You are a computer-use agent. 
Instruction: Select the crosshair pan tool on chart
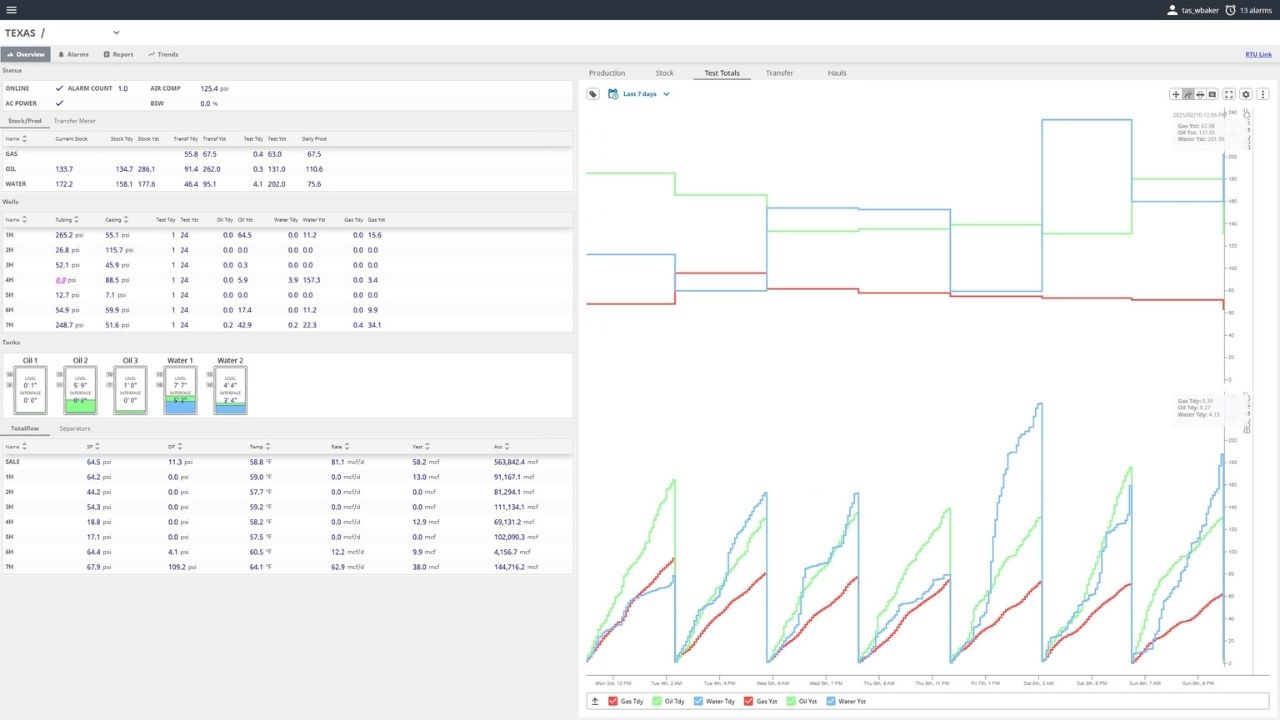point(1176,94)
